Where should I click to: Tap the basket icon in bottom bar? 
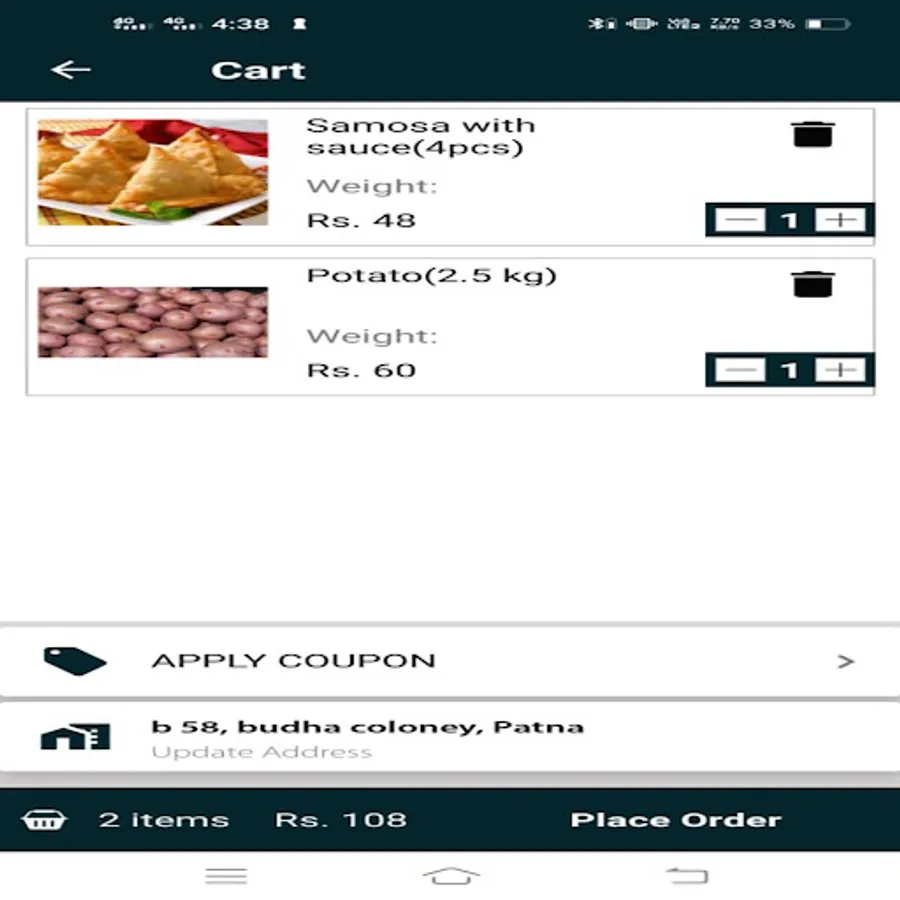[x=44, y=820]
